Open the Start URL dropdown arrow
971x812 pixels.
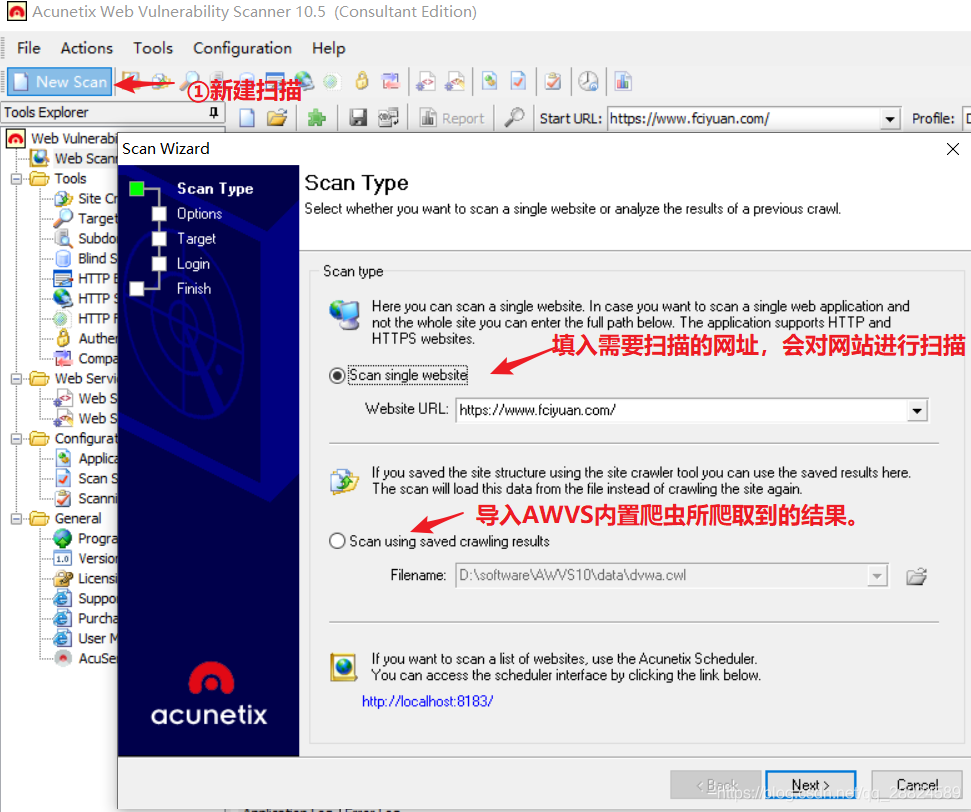[890, 118]
